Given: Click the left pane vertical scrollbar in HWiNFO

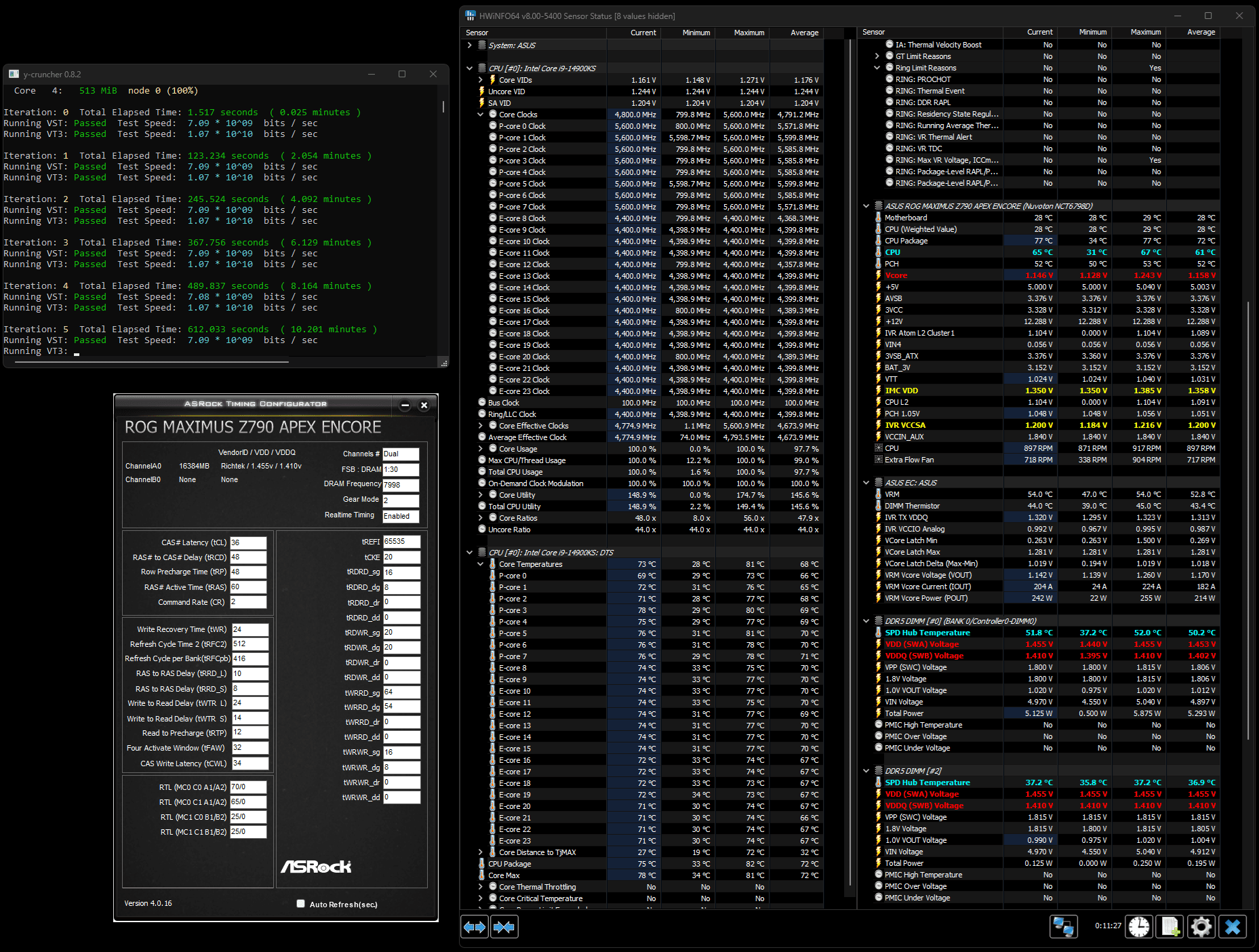Looking at the screenshot, I should coord(850,462).
